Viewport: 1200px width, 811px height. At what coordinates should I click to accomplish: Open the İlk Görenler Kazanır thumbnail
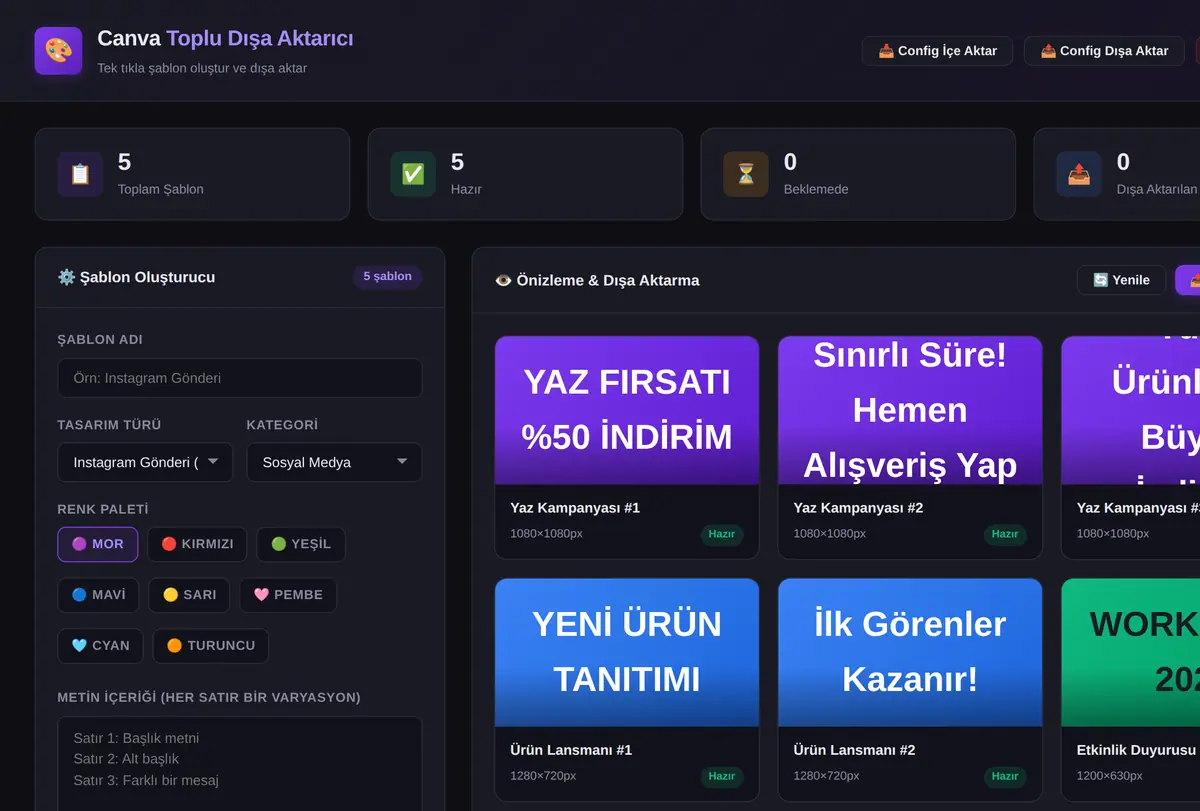click(x=910, y=652)
